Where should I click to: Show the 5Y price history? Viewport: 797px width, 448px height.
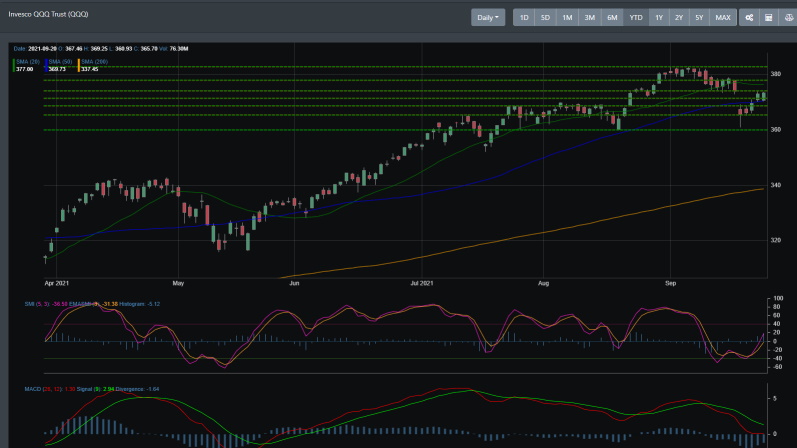(699, 17)
